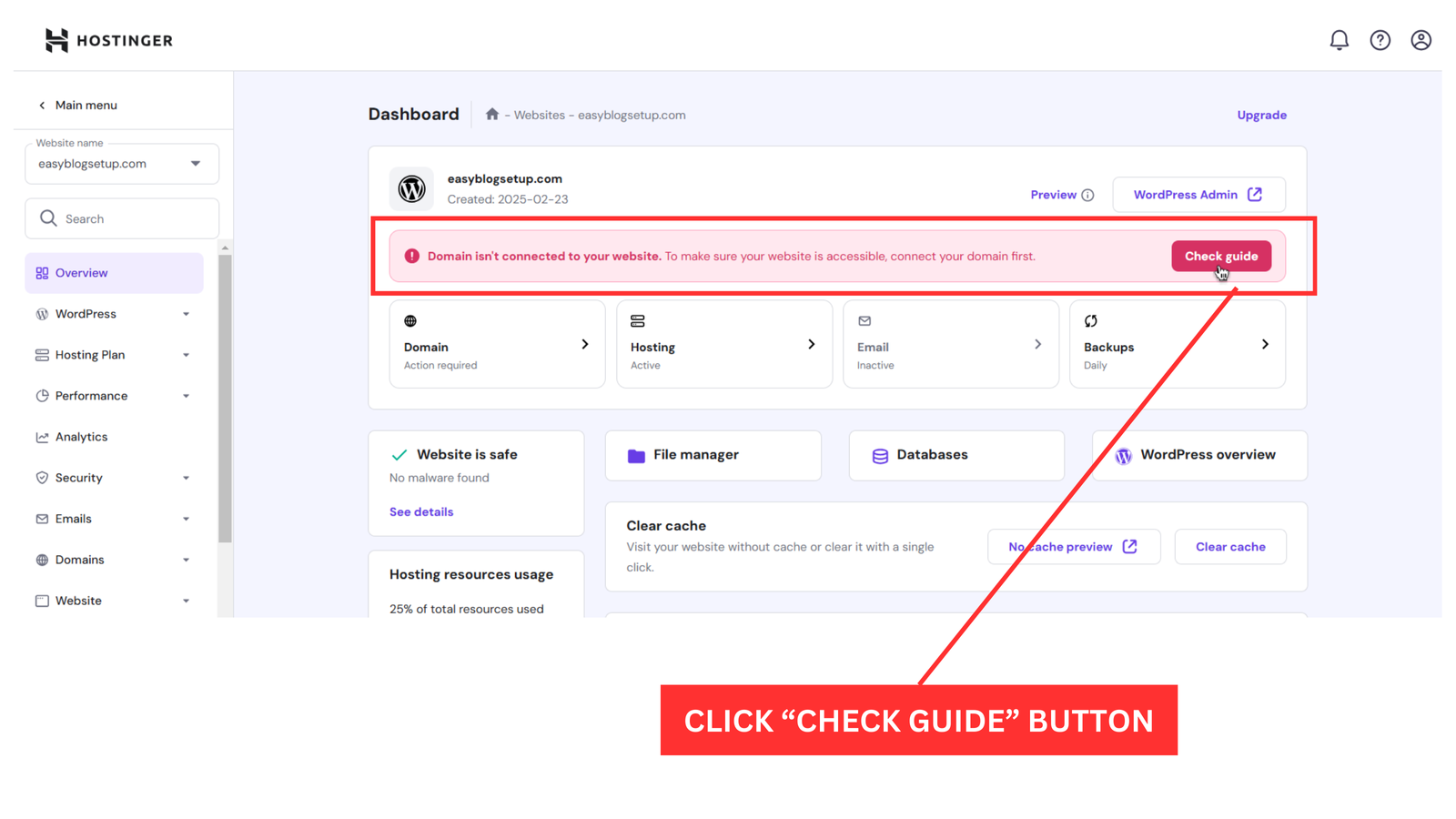
Task: Expand the Domains sidebar section
Action: click(x=186, y=560)
